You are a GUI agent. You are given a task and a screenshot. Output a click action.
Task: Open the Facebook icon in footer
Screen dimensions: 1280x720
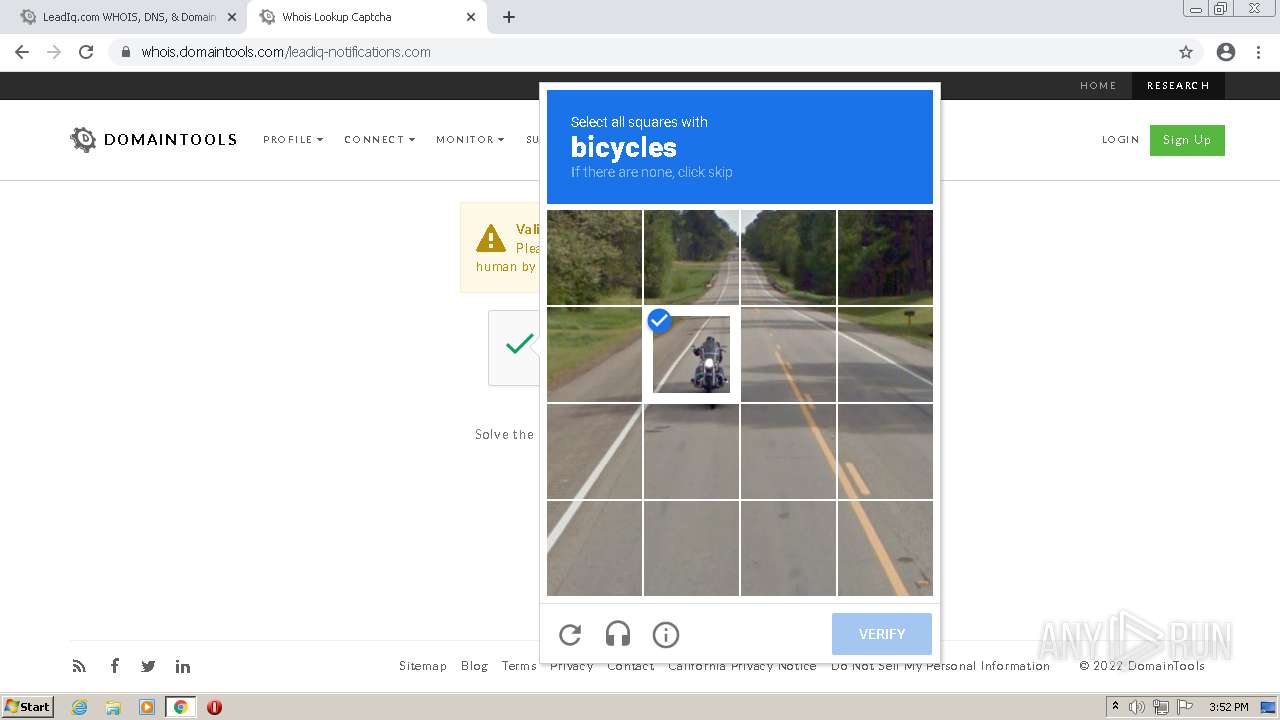pos(114,666)
